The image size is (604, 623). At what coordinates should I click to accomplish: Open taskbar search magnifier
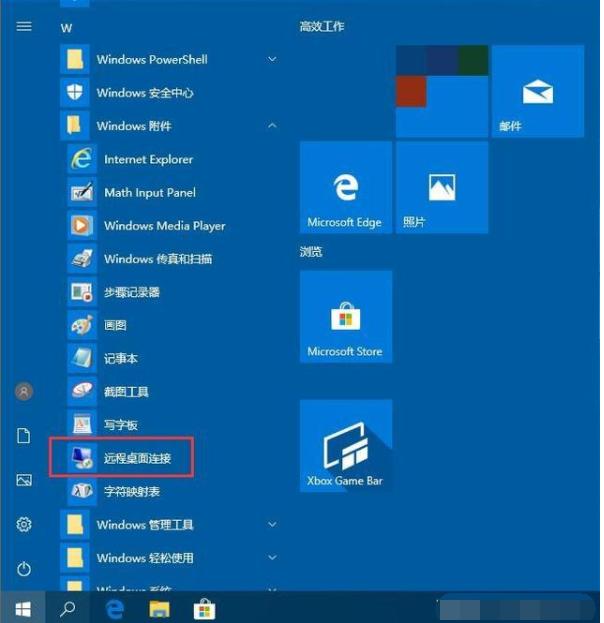68,609
